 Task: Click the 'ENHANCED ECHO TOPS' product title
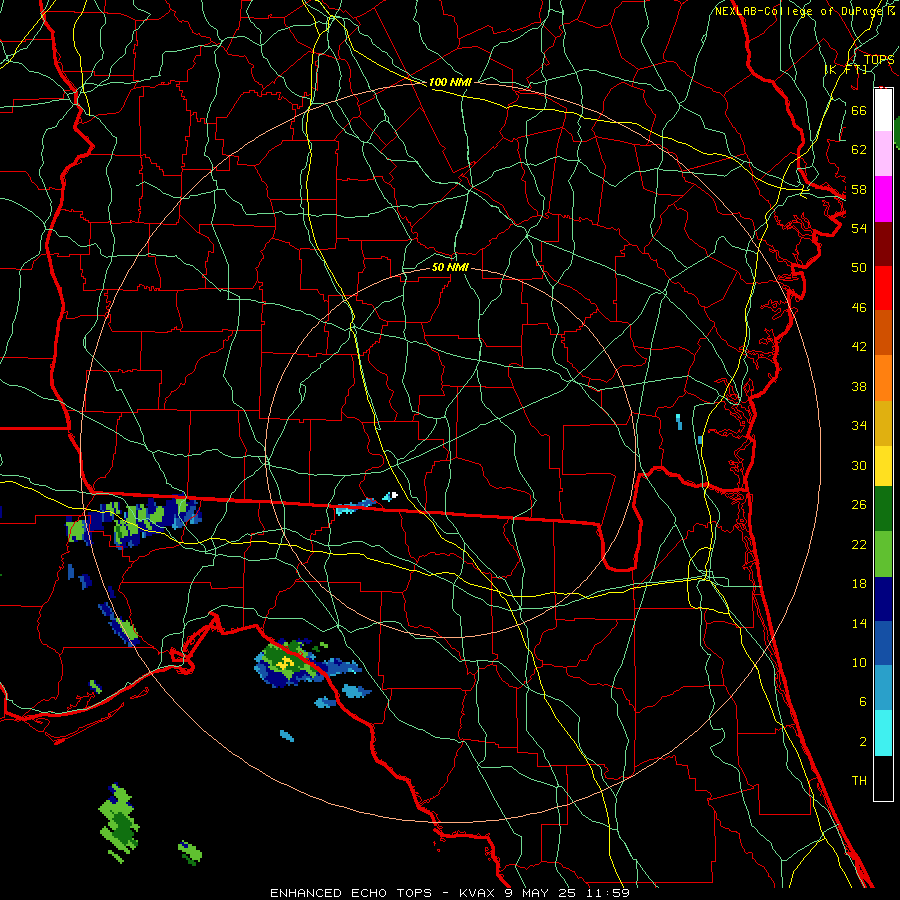(351, 893)
